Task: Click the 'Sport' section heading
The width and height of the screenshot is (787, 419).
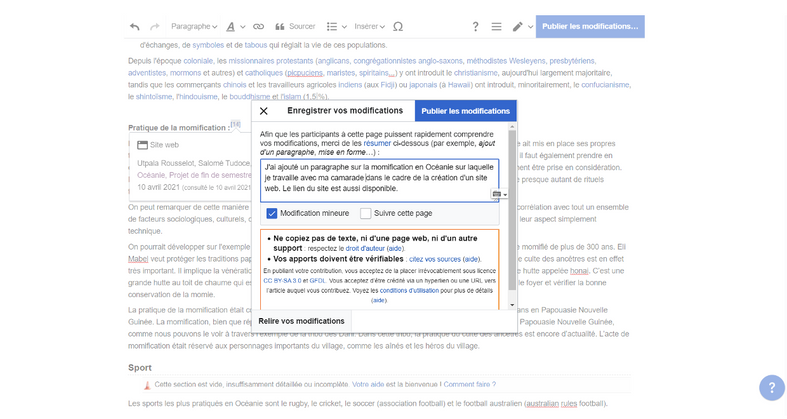Action: coord(140,368)
